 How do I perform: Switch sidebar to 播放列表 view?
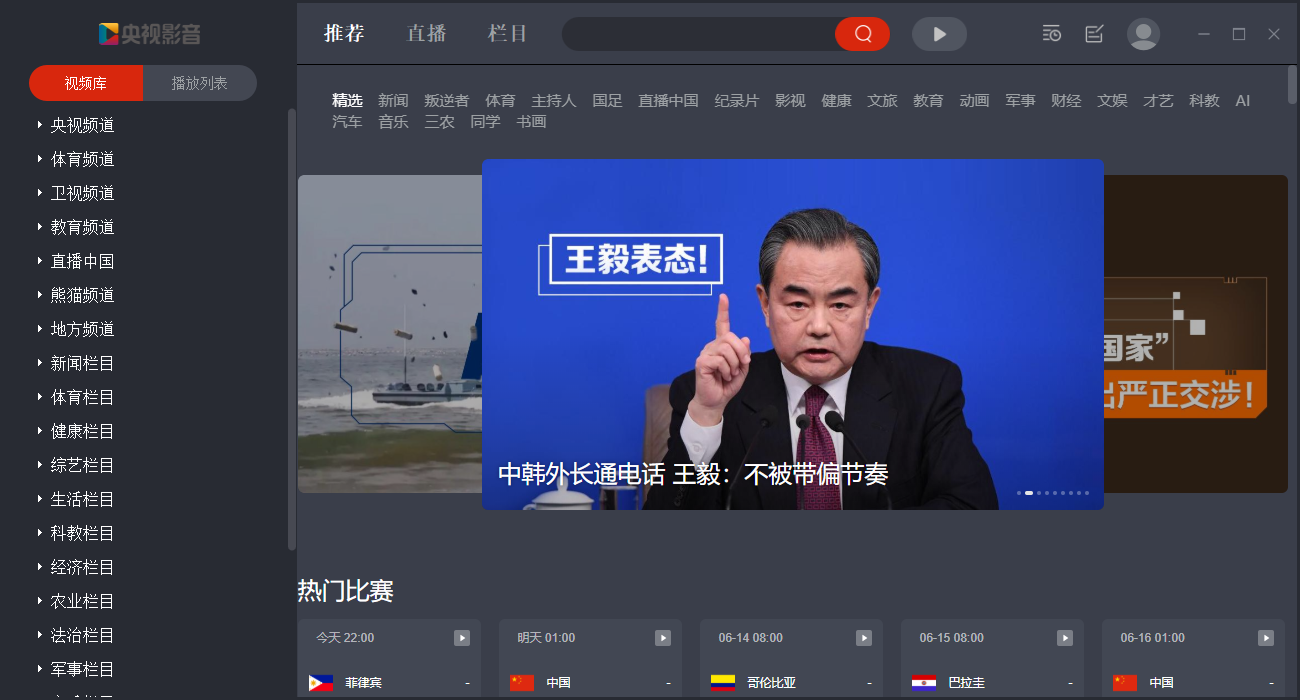tap(200, 83)
